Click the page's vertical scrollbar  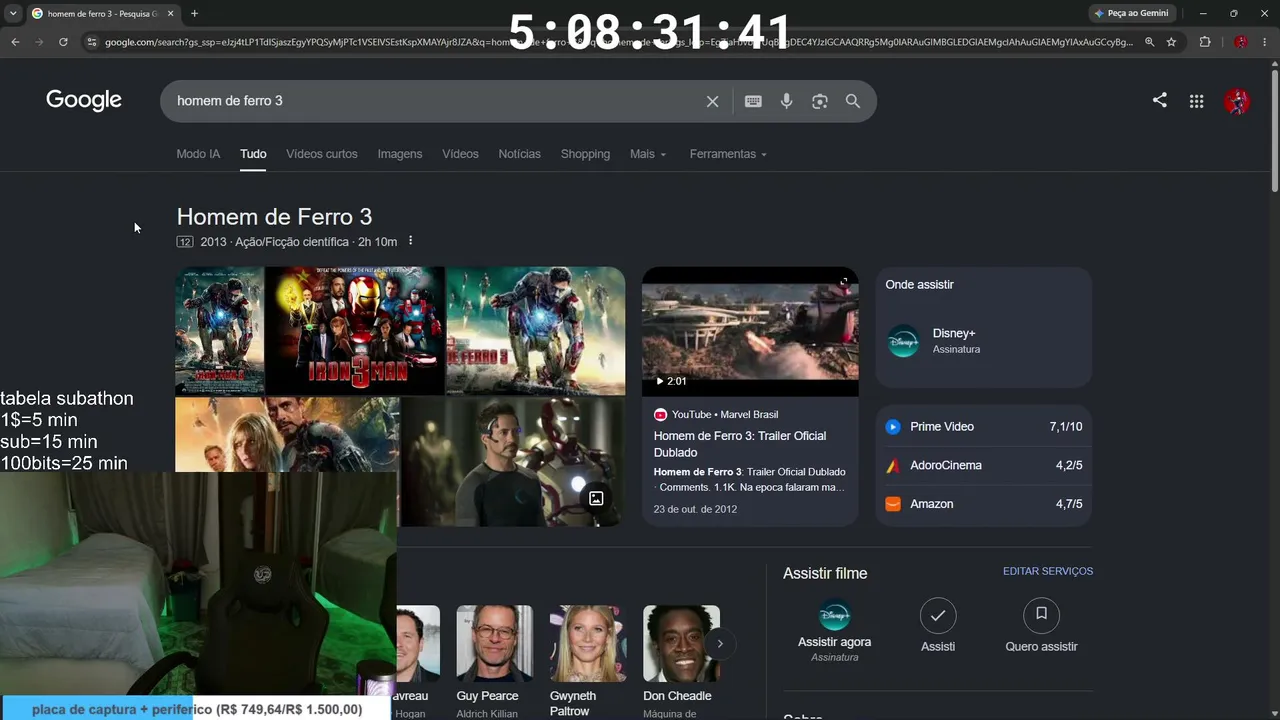1274,130
